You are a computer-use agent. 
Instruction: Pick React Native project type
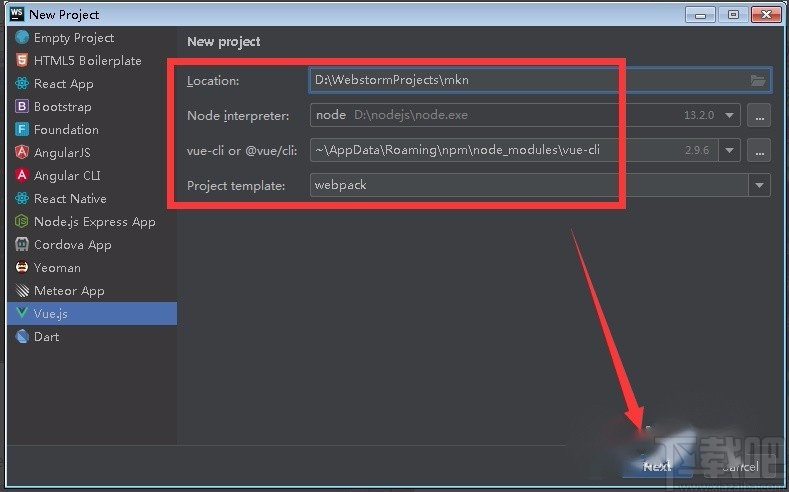[x=92, y=199]
